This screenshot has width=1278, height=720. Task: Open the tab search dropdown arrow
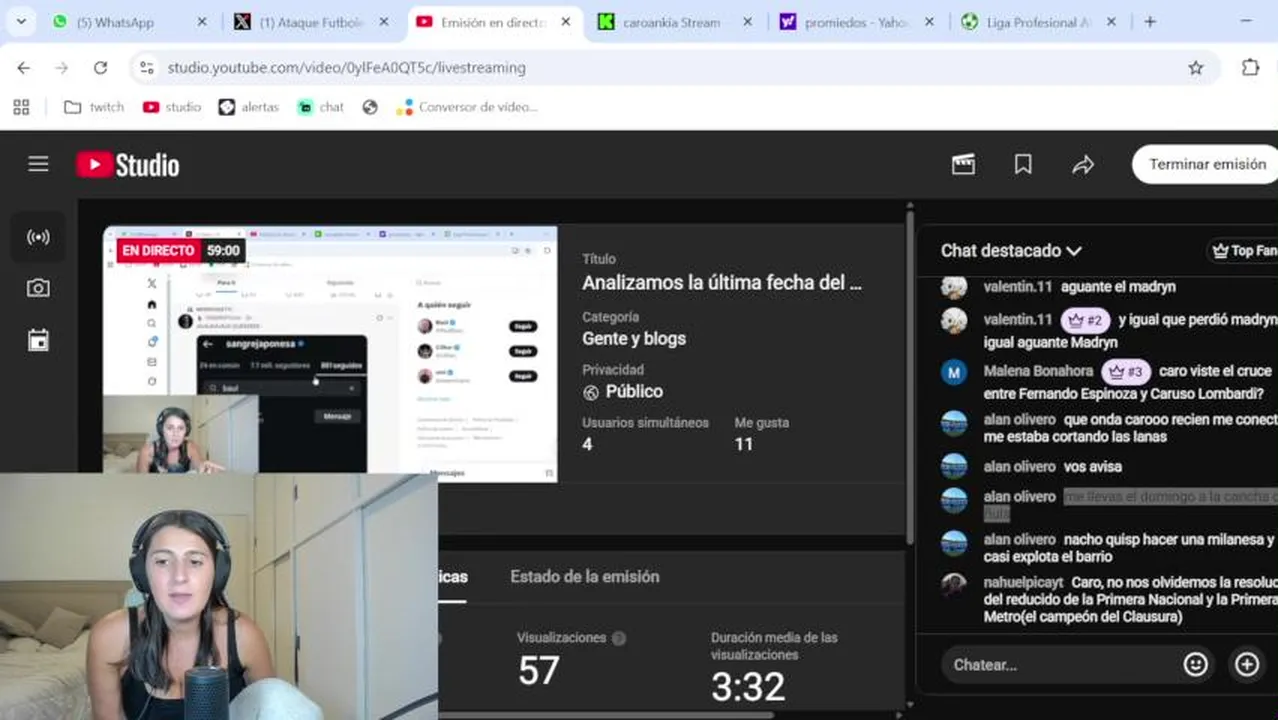(21, 22)
